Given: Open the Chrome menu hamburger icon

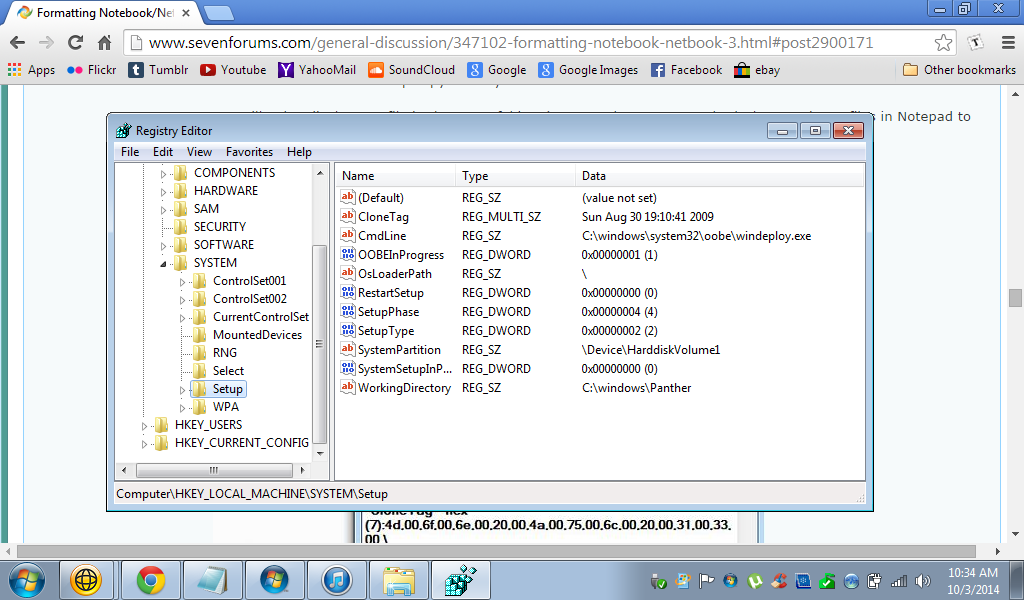Looking at the screenshot, I should click(x=1008, y=43).
